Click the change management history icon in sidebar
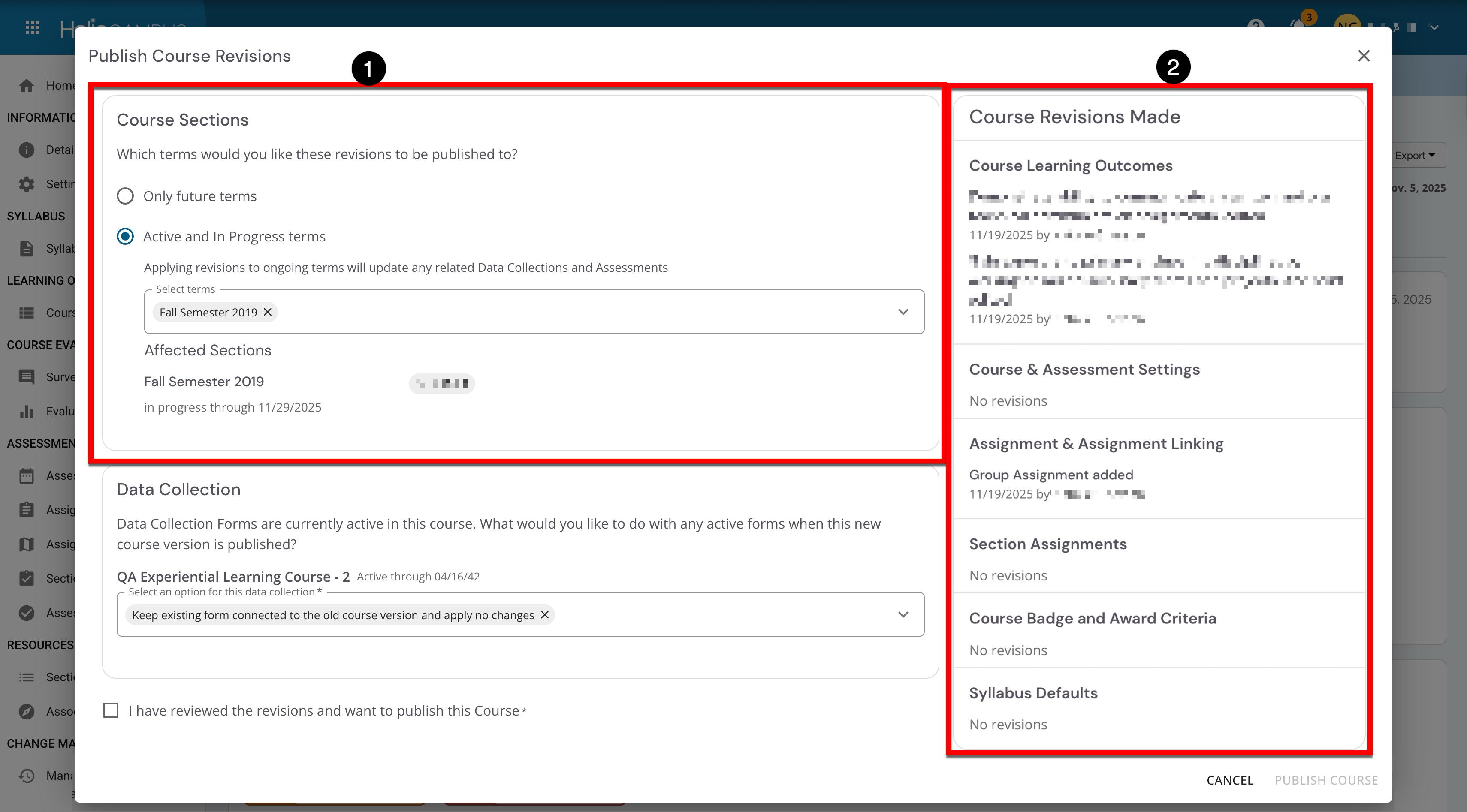 coord(26,776)
